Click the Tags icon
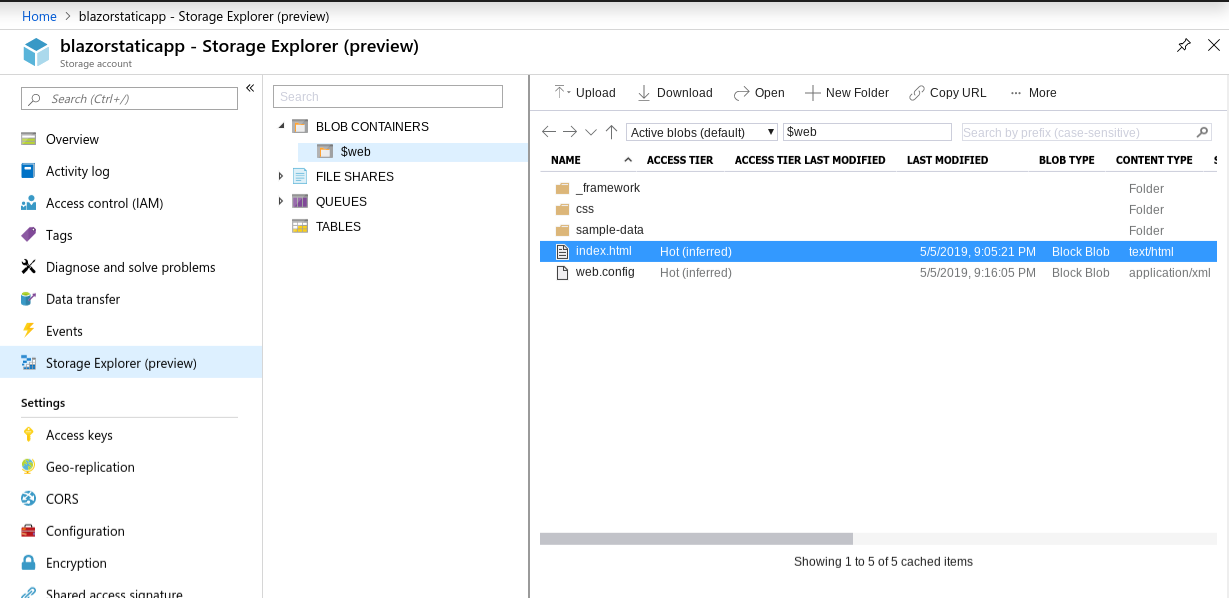 click(x=29, y=235)
